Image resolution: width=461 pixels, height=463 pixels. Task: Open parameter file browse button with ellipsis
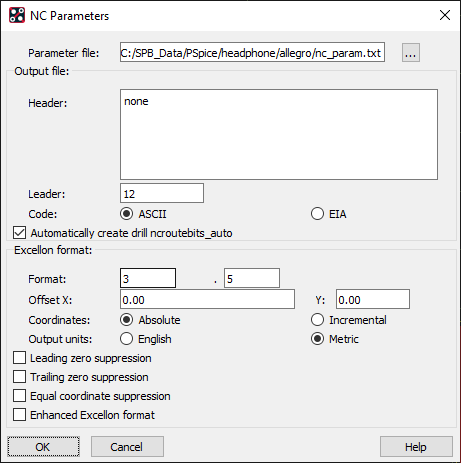(410, 53)
